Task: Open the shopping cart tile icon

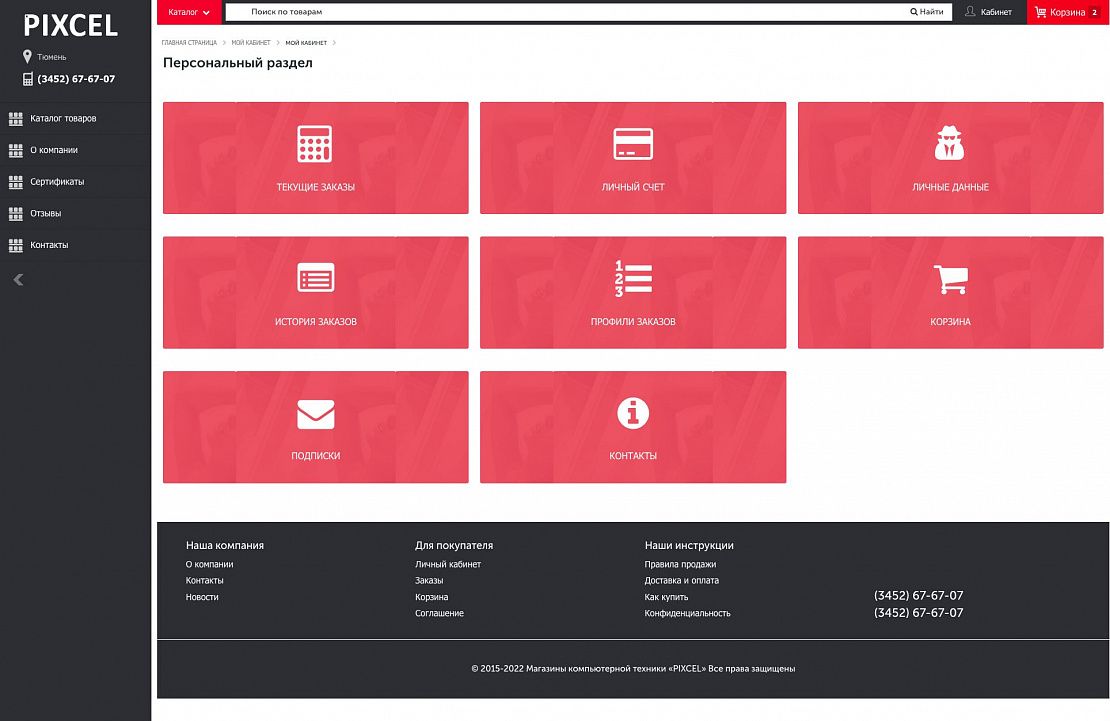Action: [x=950, y=278]
